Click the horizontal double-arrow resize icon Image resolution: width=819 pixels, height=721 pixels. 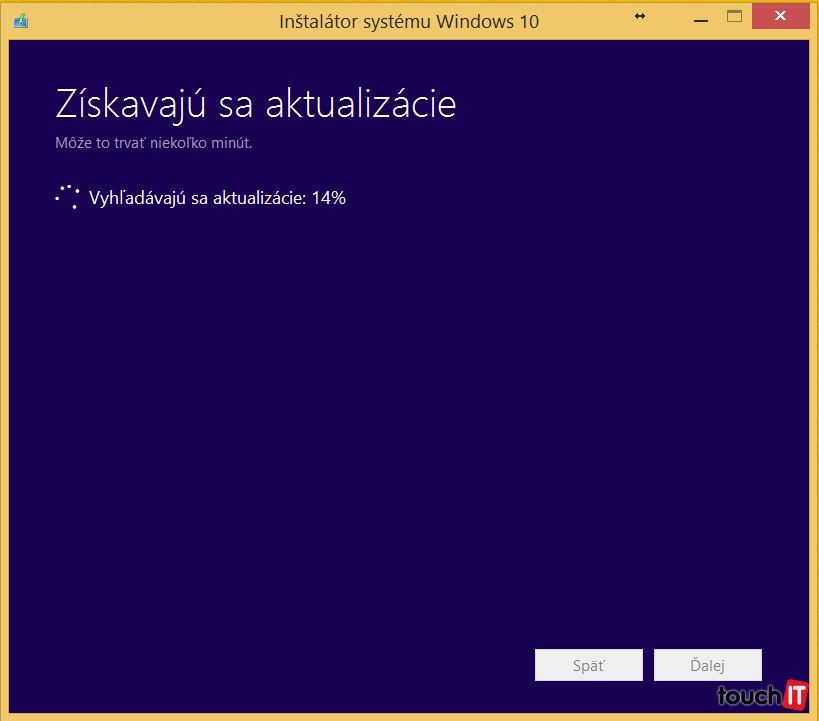tap(640, 17)
